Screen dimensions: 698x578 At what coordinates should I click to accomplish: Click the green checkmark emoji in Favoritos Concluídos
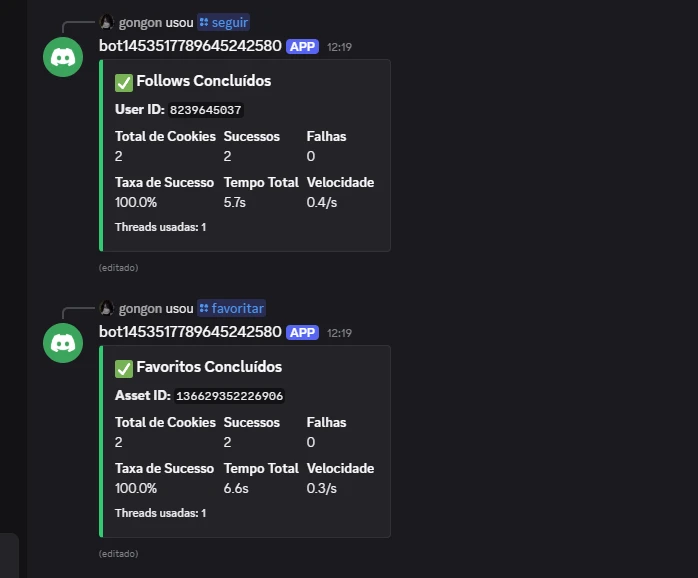tap(124, 368)
